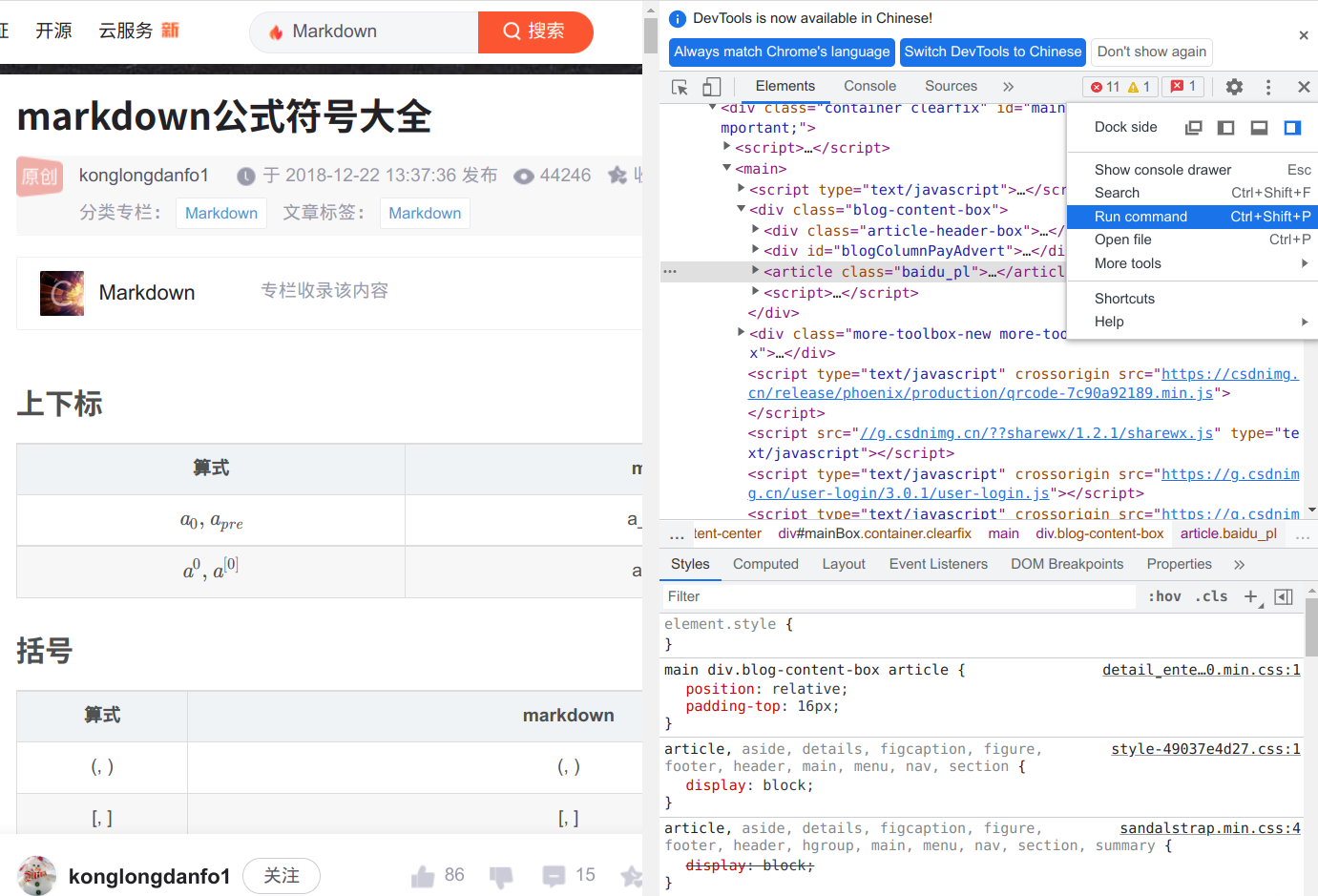Collapse the div class="blog-content-box" node
This screenshot has height=896, width=1318.
(x=741, y=209)
